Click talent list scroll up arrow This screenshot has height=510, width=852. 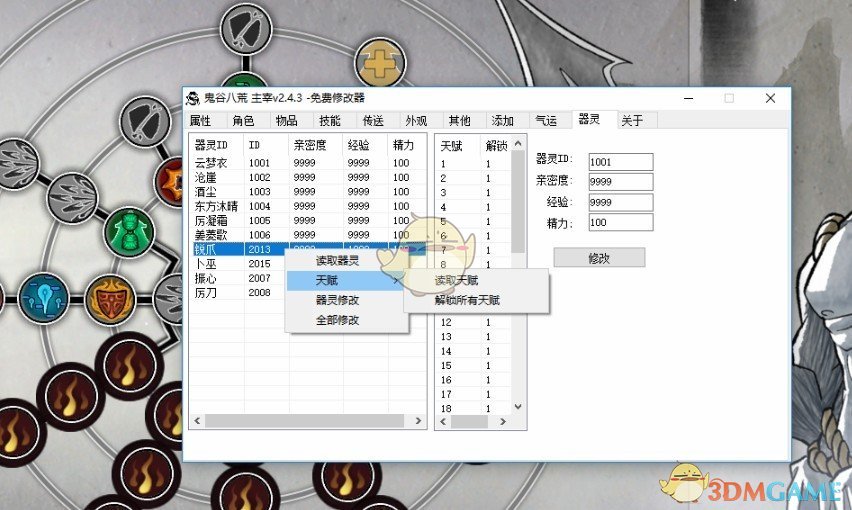tap(518, 143)
